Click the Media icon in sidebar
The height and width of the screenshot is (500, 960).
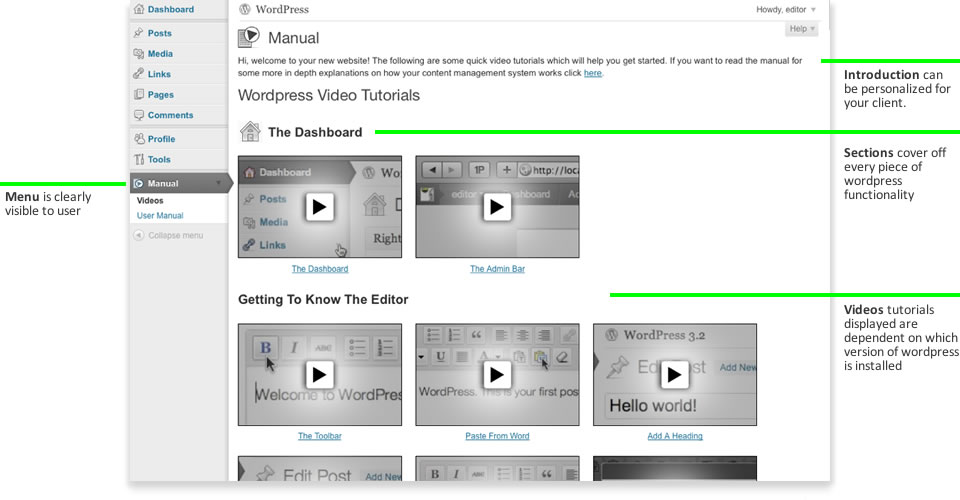point(139,54)
